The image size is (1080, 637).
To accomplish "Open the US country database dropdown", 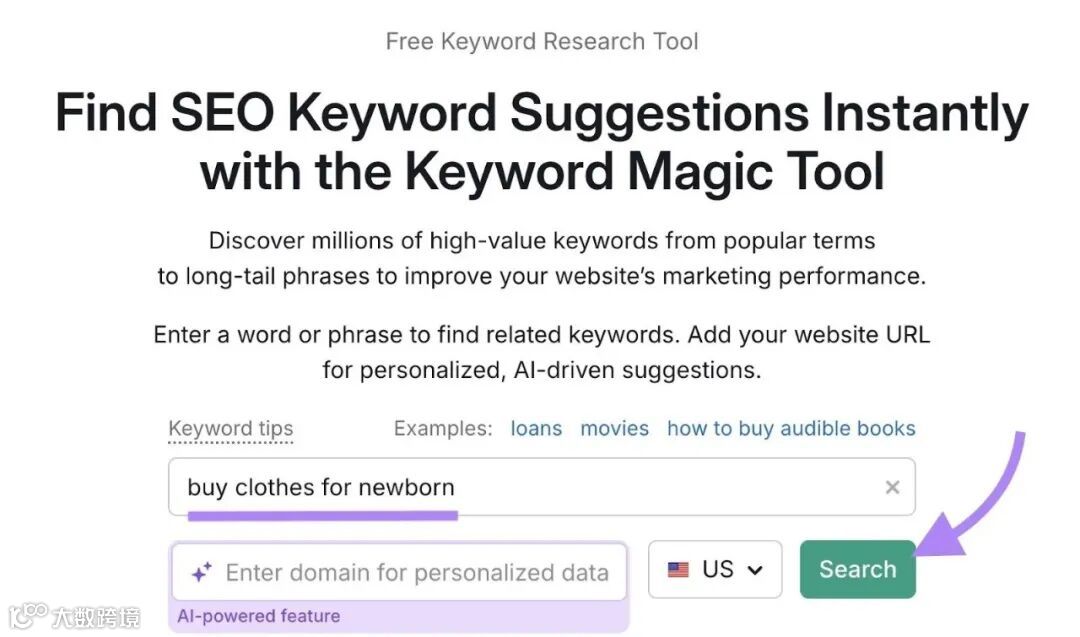I will 715,570.
